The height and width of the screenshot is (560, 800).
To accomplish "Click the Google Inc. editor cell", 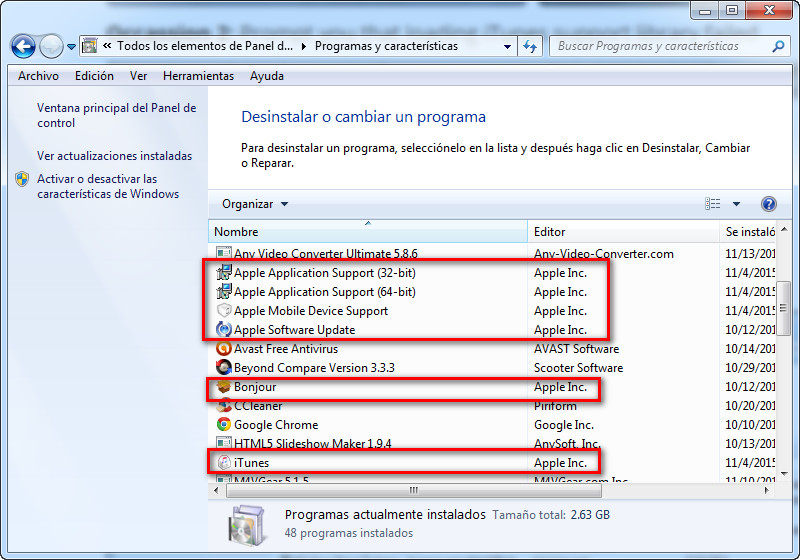I will (564, 425).
